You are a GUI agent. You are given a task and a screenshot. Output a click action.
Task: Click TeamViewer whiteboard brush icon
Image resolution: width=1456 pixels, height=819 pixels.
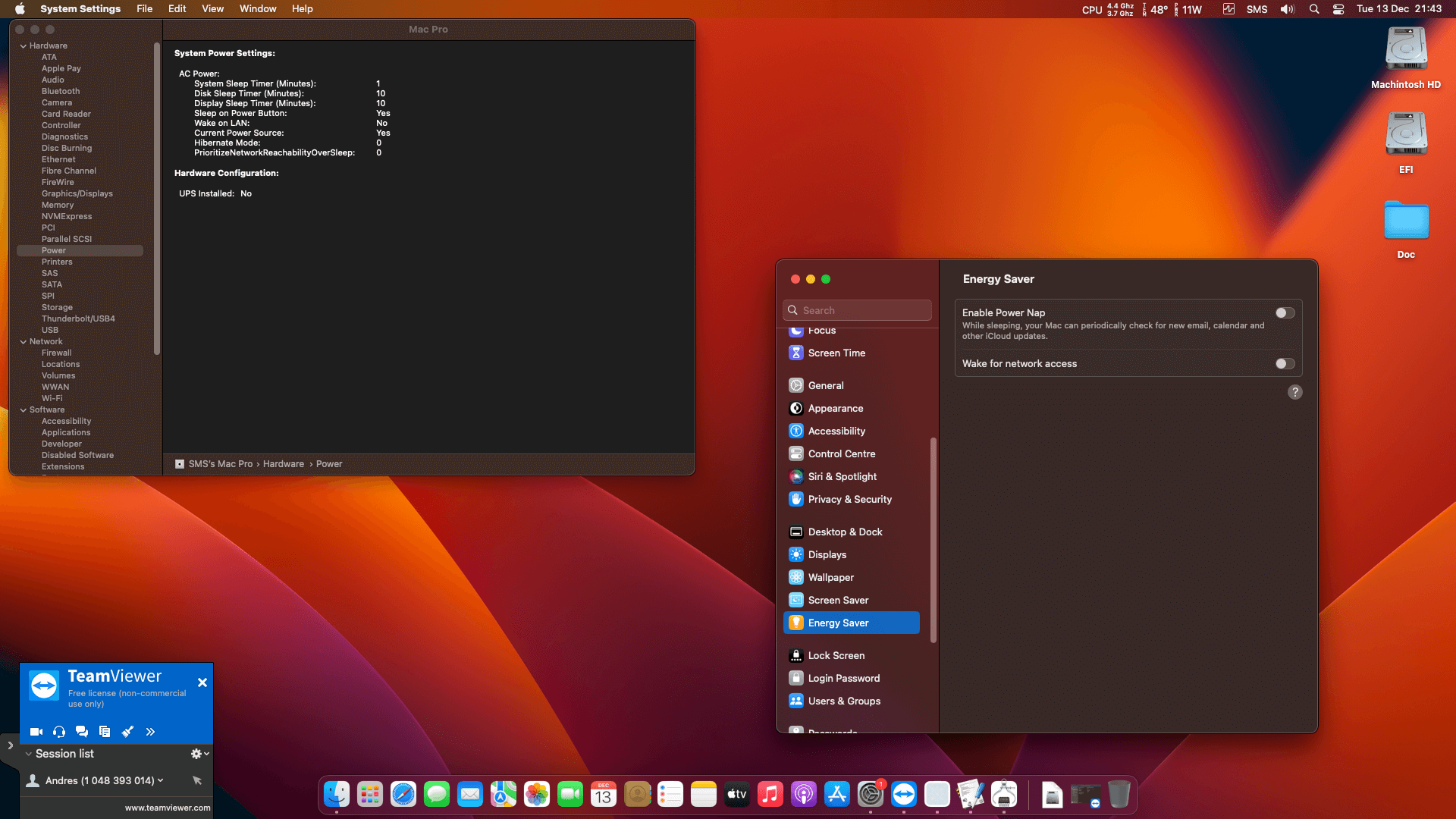pyautogui.click(x=127, y=732)
